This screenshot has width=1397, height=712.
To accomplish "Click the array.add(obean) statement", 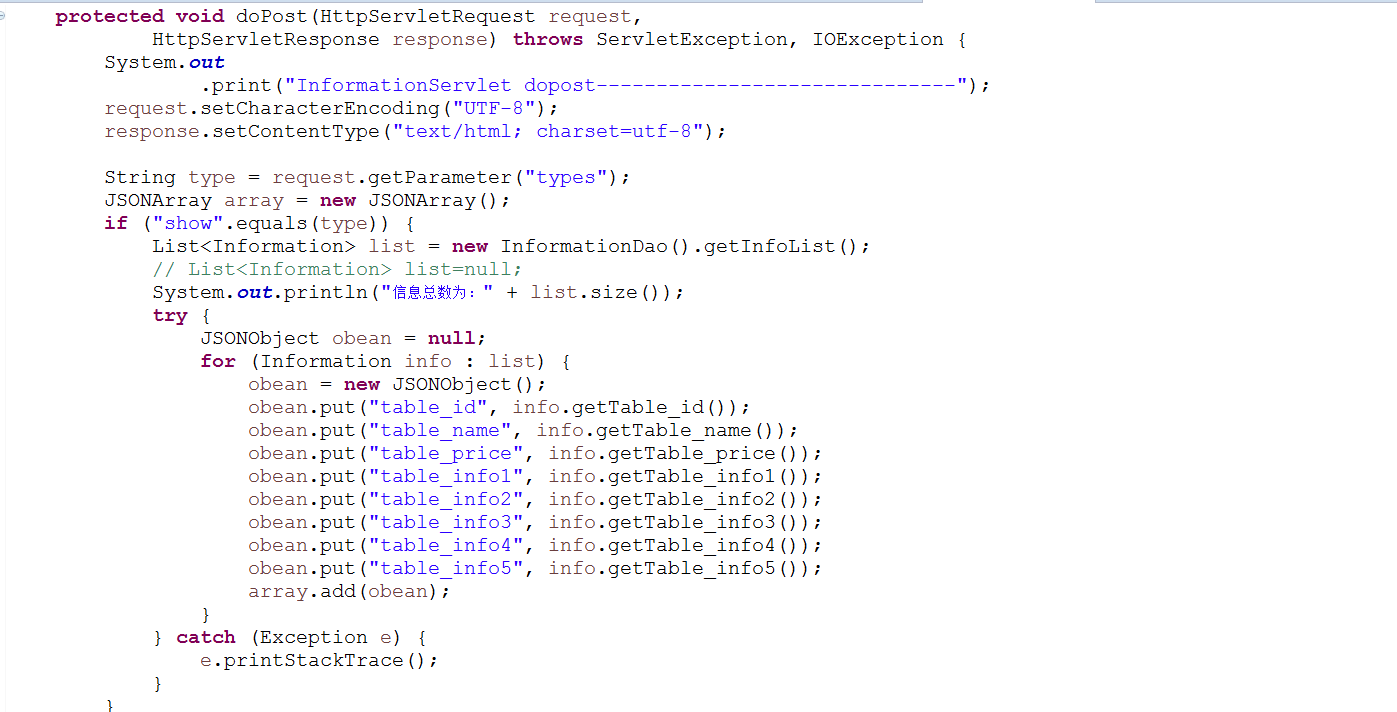I will click(x=350, y=591).
